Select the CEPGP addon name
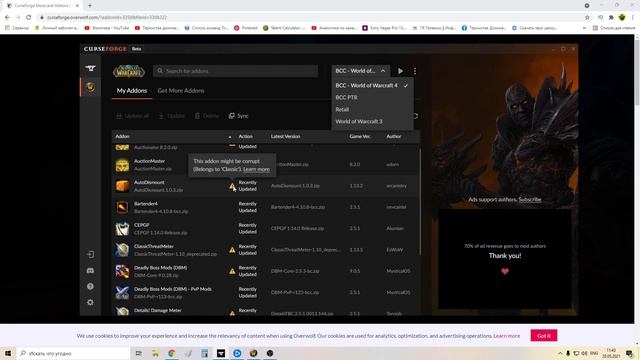 [x=142, y=225]
